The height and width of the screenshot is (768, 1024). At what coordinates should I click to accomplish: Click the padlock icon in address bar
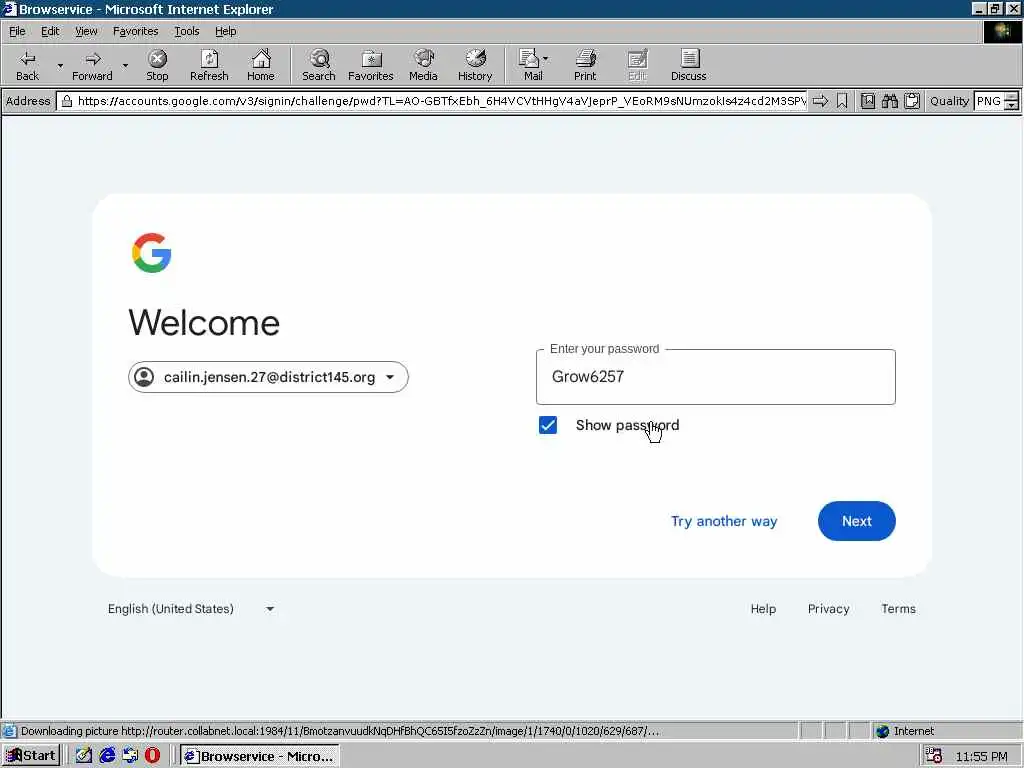click(x=67, y=101)
